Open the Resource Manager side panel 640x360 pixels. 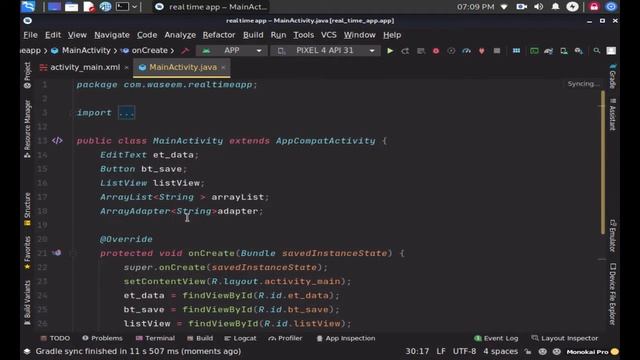tap(27, 129)
